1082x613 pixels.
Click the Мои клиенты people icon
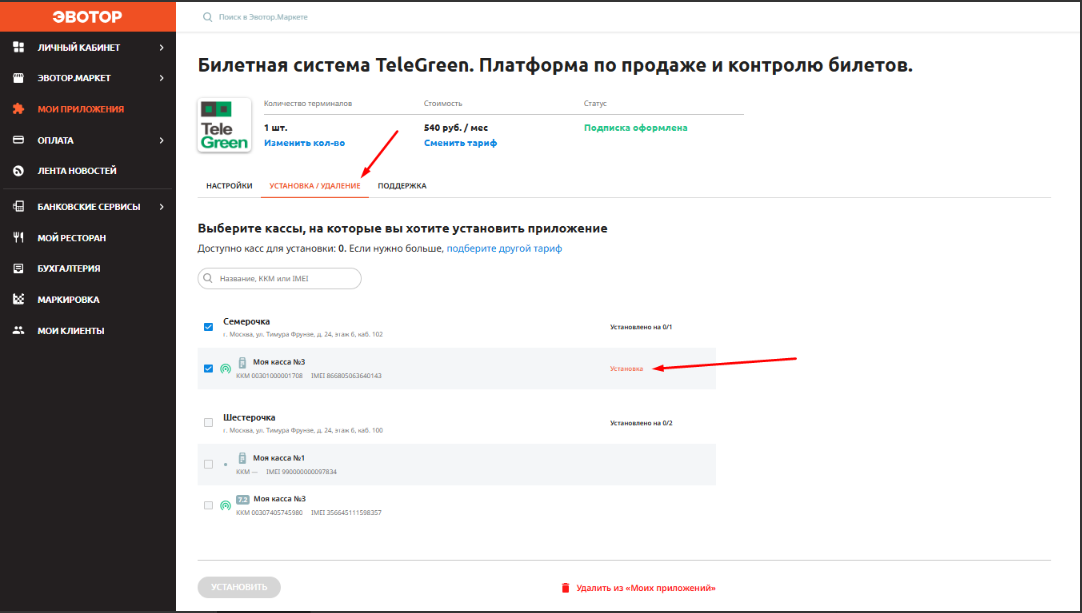point(19,330)
